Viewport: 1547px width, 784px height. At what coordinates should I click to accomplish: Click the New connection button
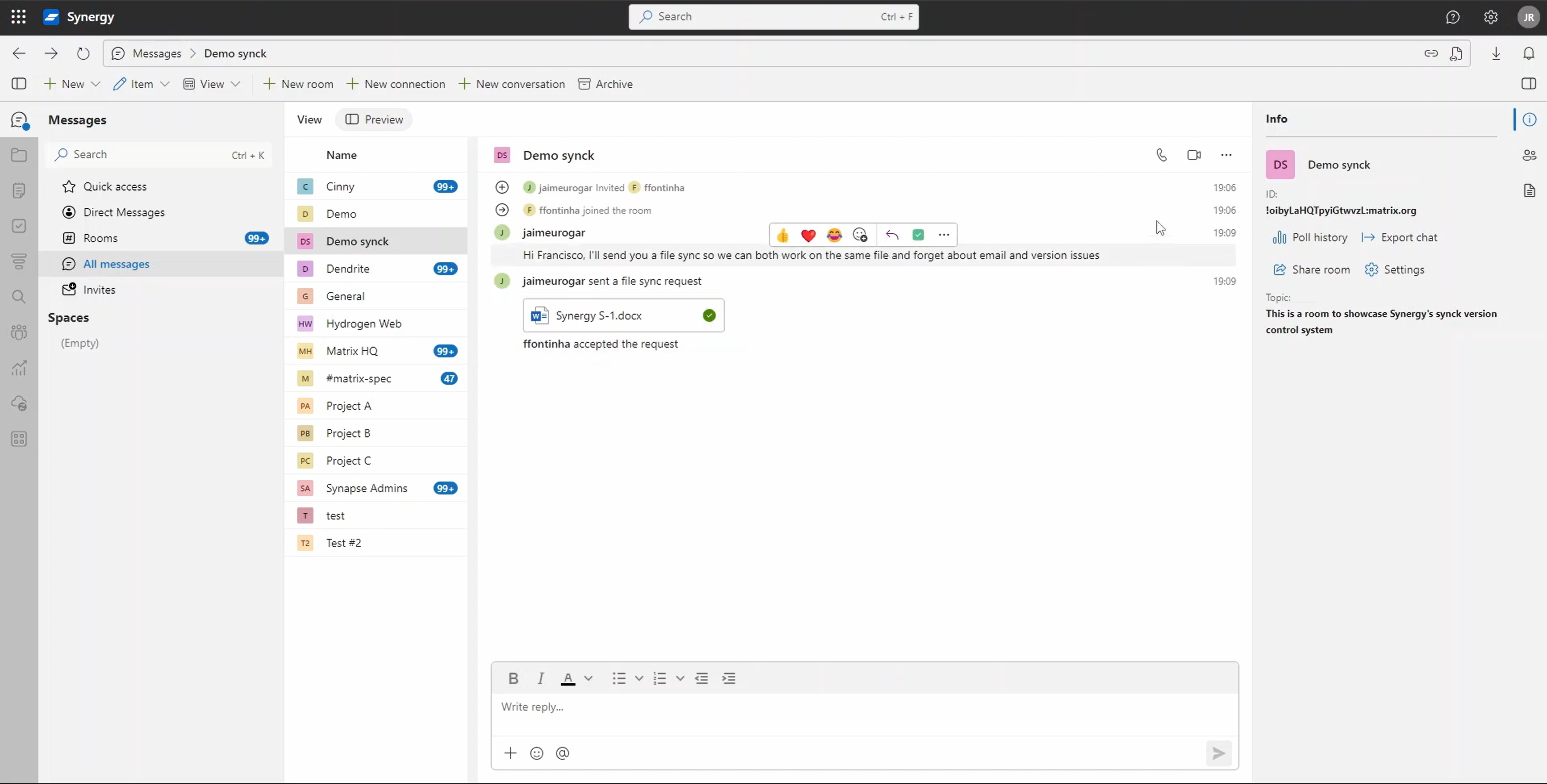click(396, 84)
